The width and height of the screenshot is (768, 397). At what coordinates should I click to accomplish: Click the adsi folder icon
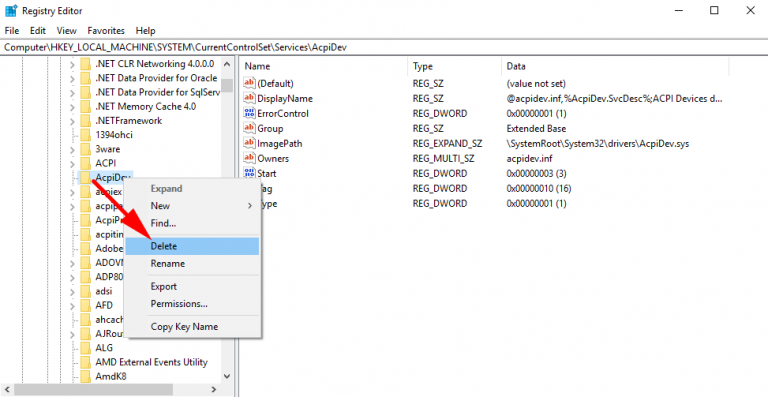[x=86, y=291]
